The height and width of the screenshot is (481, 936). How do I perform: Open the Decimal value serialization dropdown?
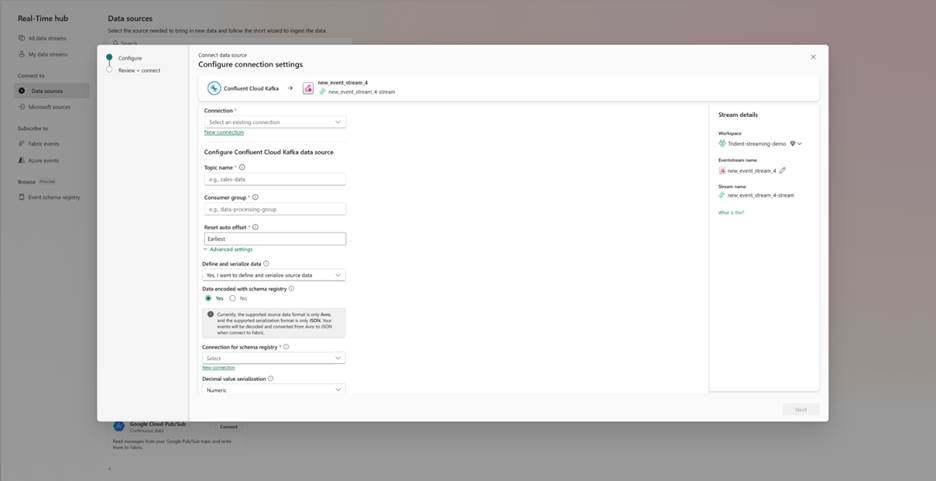tap(273, 390)
